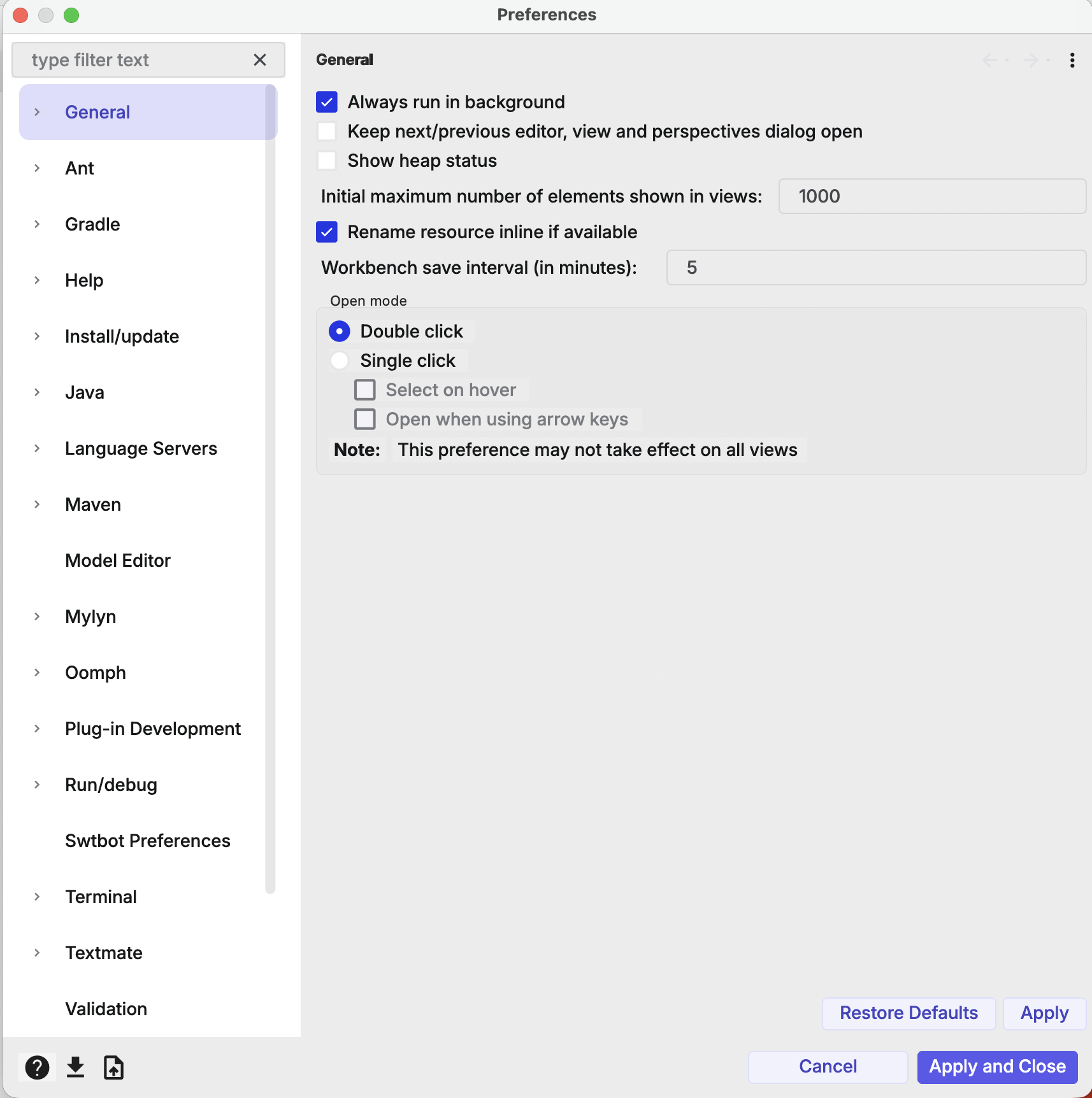
Task: Clear the filter text with X icon
Action: click(x=259, y=60)
